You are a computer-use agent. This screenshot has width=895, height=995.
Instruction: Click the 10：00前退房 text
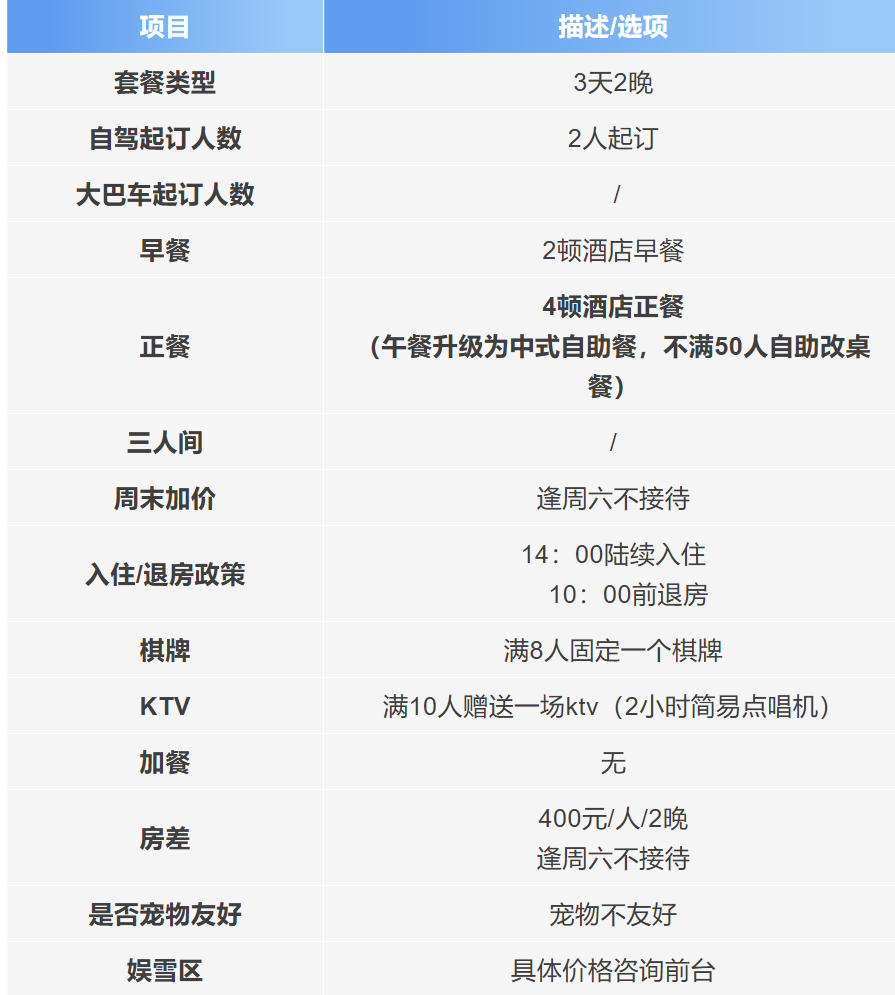coord(627,595)
